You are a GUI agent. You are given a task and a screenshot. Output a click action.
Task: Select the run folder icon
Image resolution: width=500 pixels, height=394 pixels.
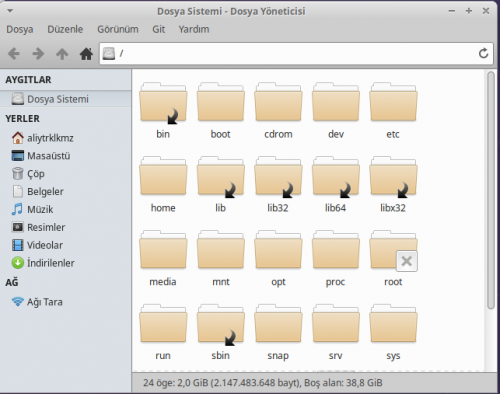click(x=163, y=323)
